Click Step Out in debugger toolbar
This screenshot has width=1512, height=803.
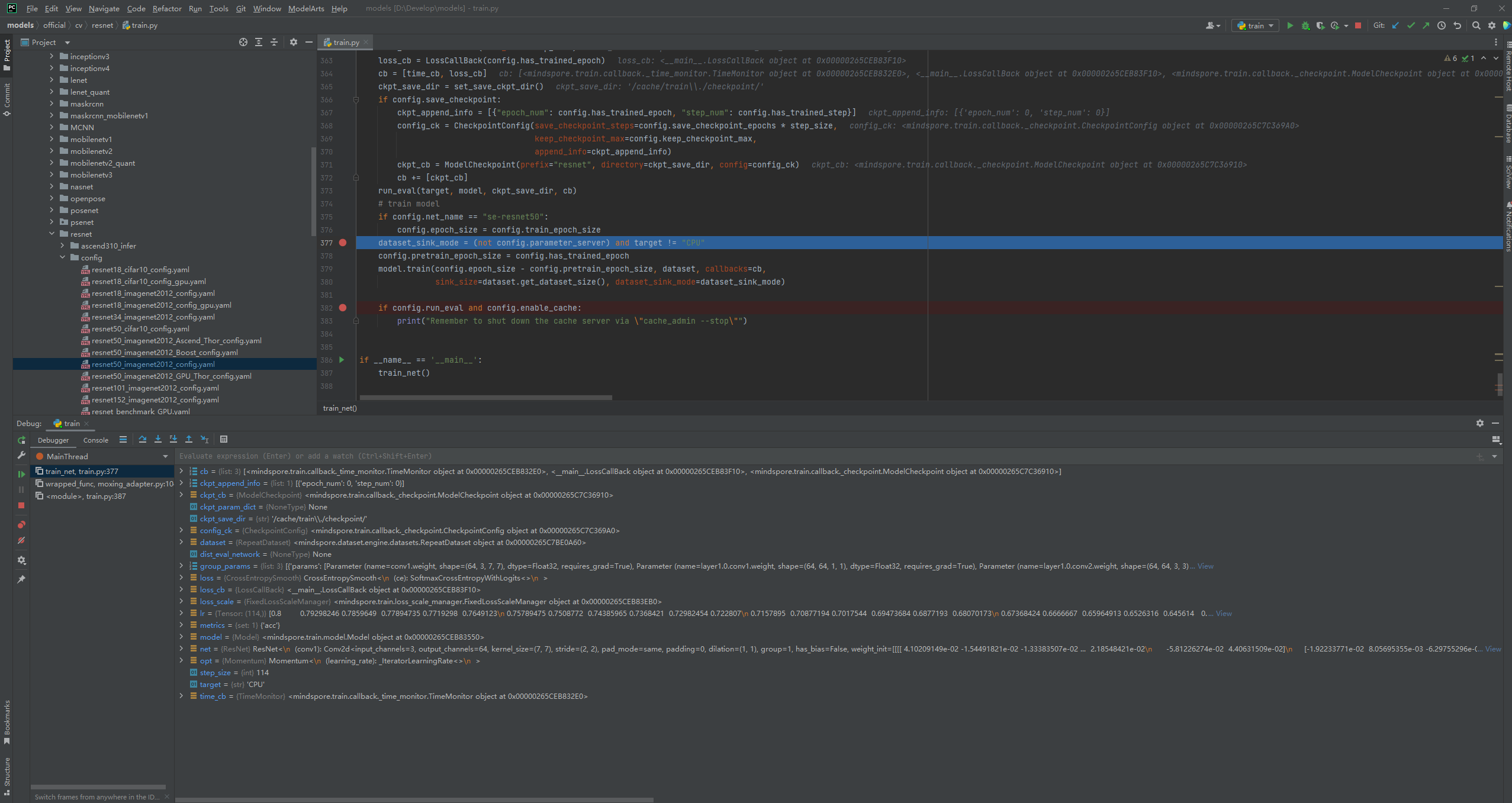[x=189, y=439]
